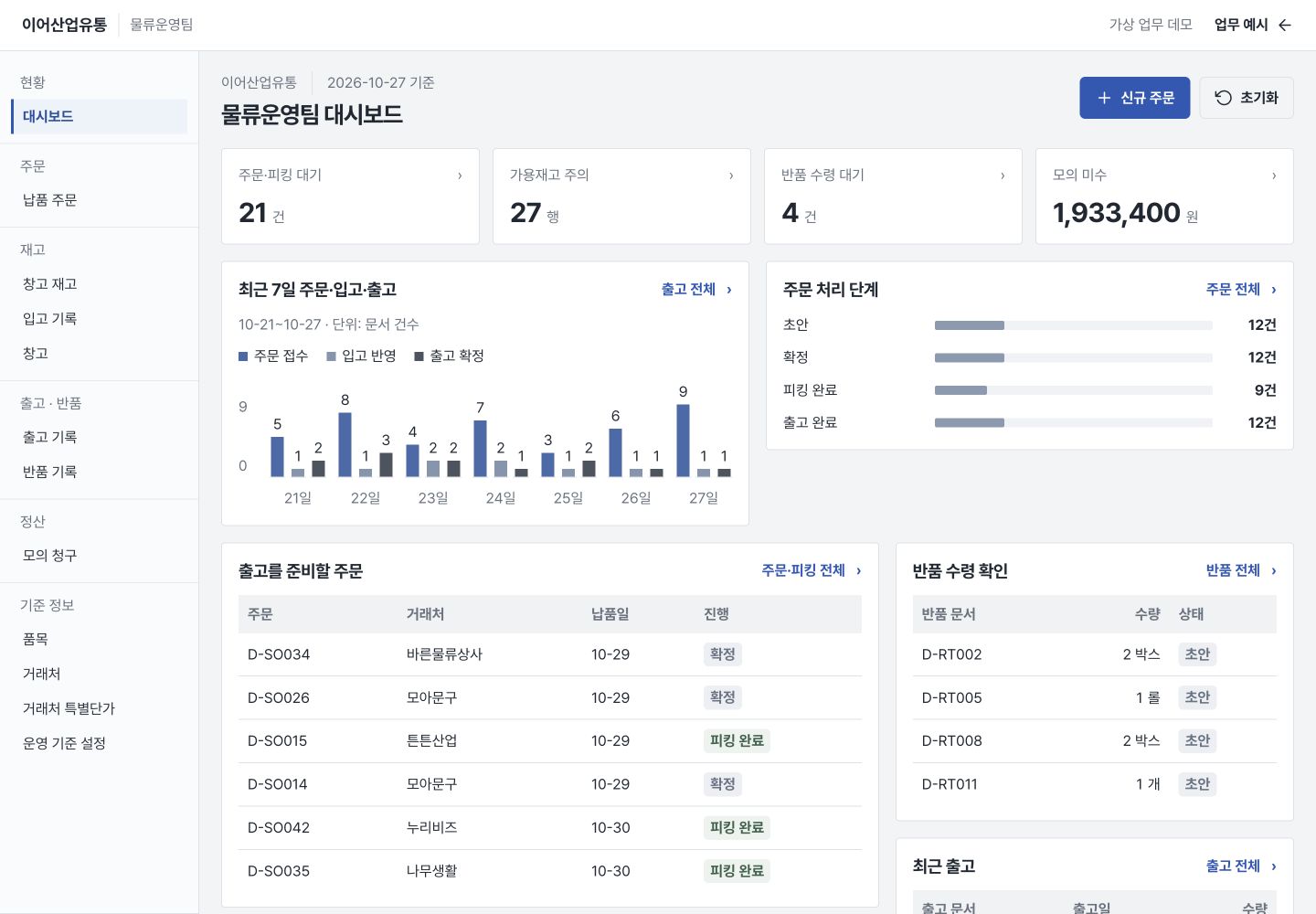Screen dimensions: 1316x914
Task: Open the 가용재고 주의 card chevron
Action: (731, 175)
